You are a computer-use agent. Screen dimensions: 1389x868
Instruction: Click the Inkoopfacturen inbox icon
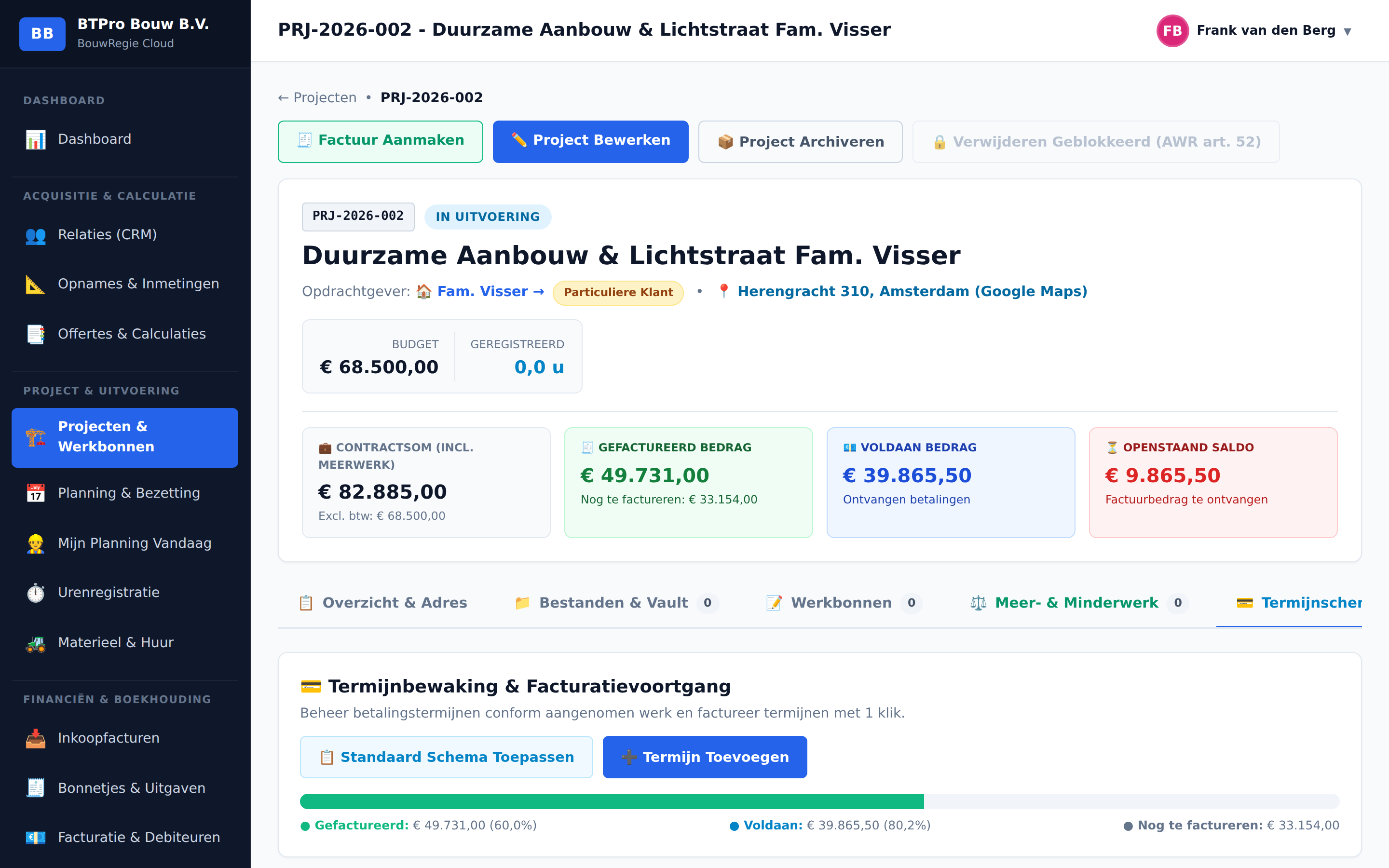(x=36, y=738)
